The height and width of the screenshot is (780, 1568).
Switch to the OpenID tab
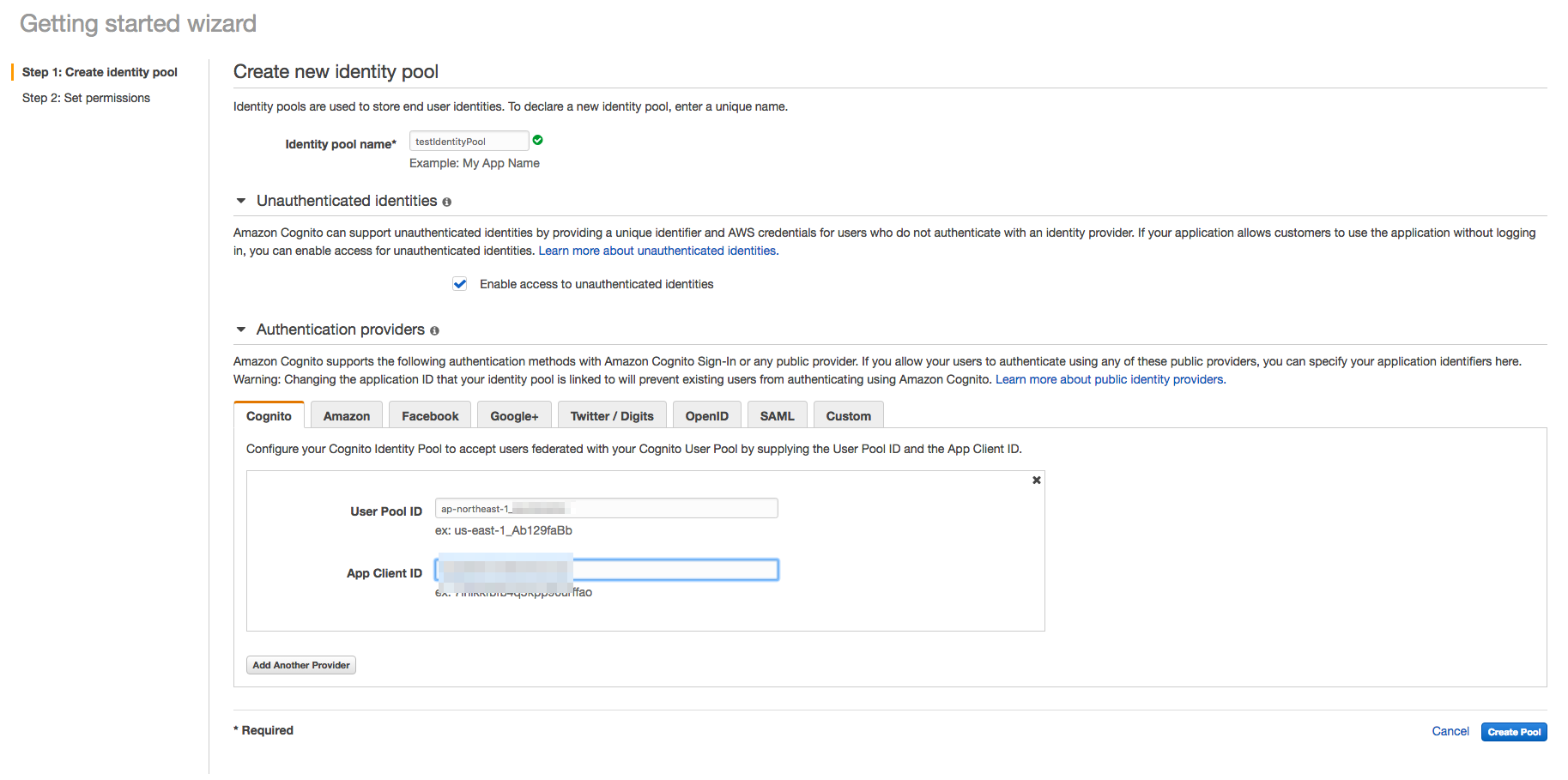pos(706,416)
